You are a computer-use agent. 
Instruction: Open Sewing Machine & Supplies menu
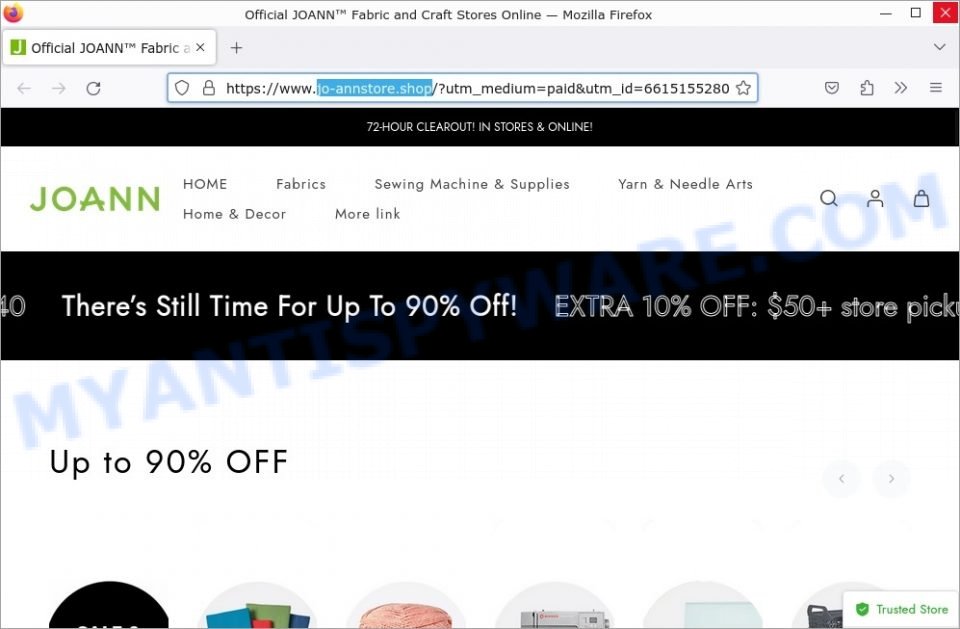(472, 184)
